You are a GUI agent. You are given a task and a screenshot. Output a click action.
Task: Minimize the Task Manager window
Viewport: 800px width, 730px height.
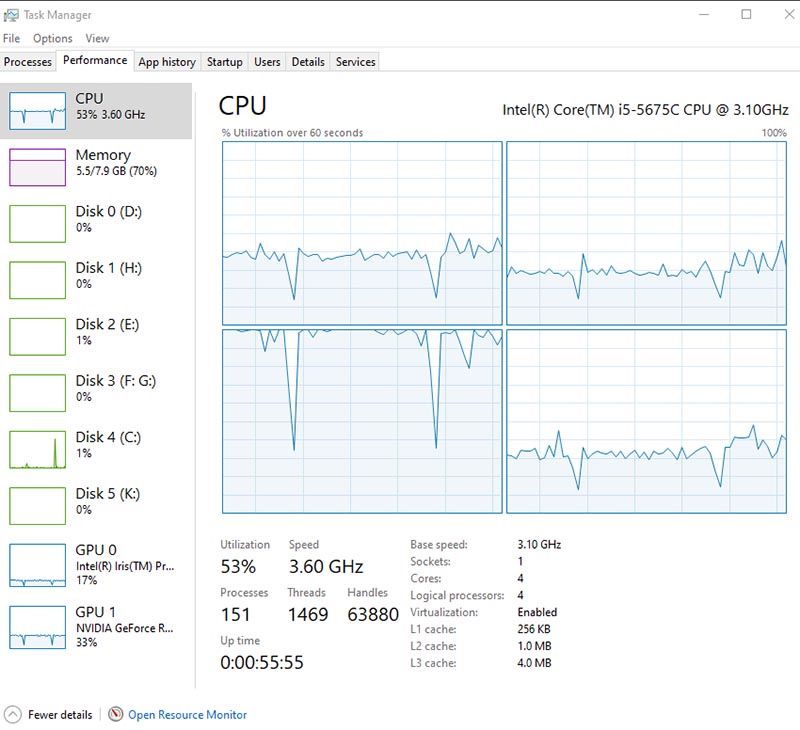(704, 14)
